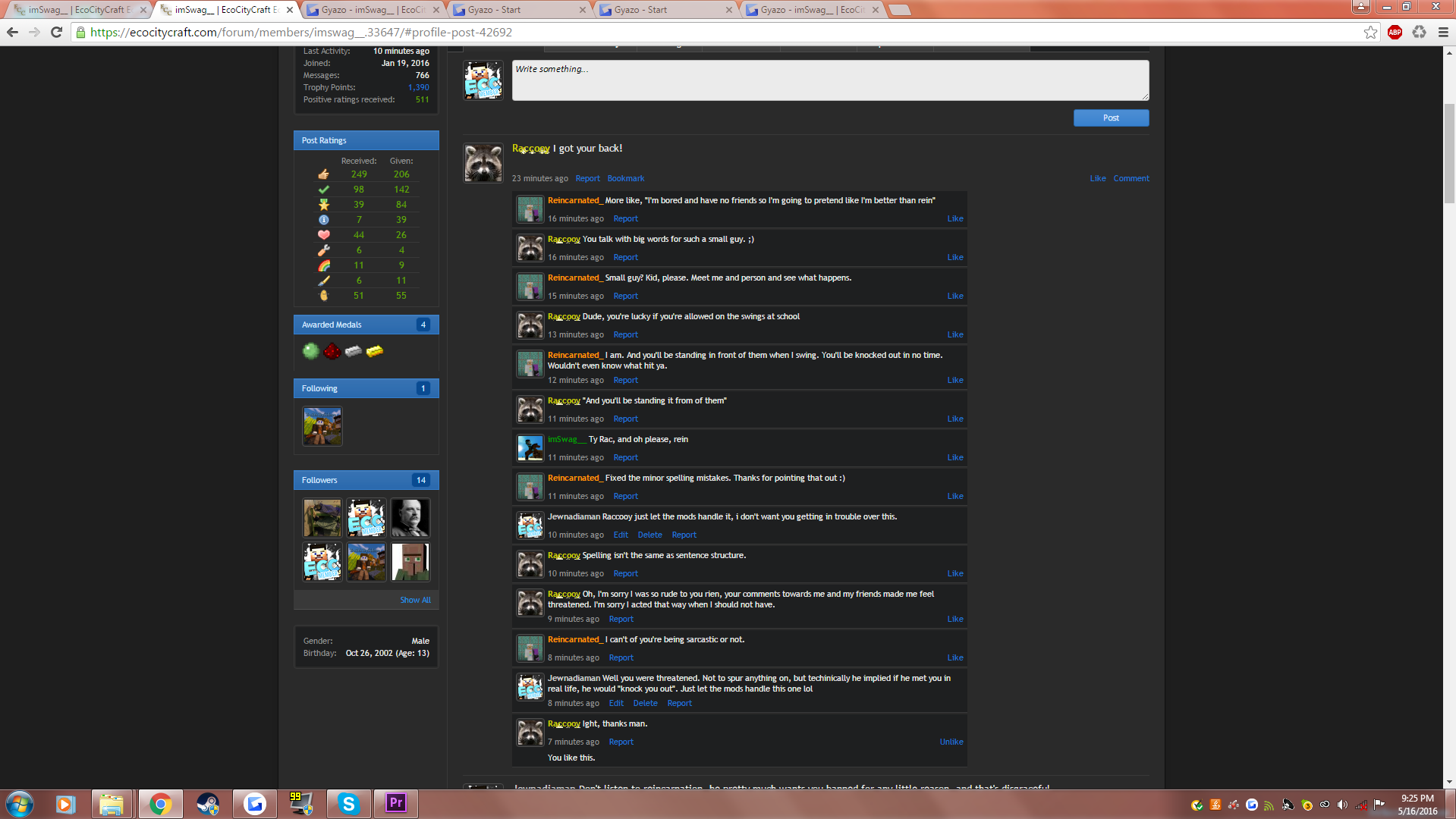Open Steam from the taskbar

[x=207, y=804]
